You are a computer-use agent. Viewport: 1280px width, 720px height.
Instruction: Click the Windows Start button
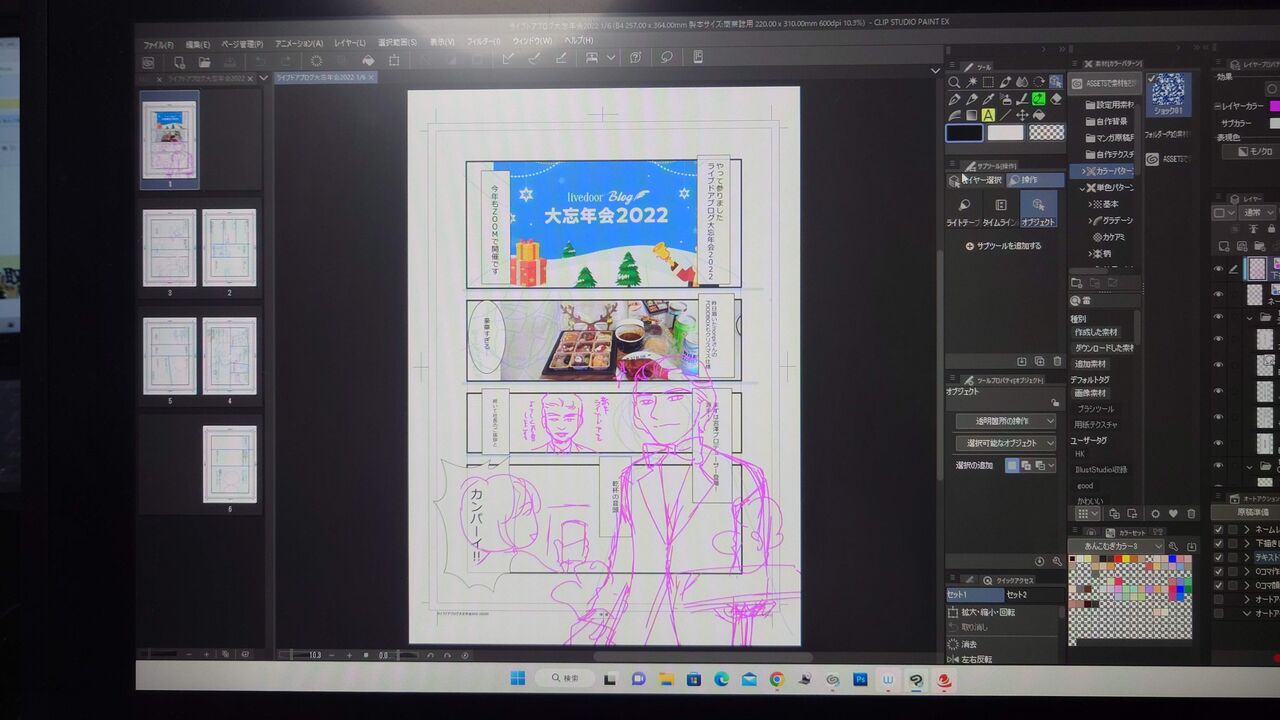point(517,679)
